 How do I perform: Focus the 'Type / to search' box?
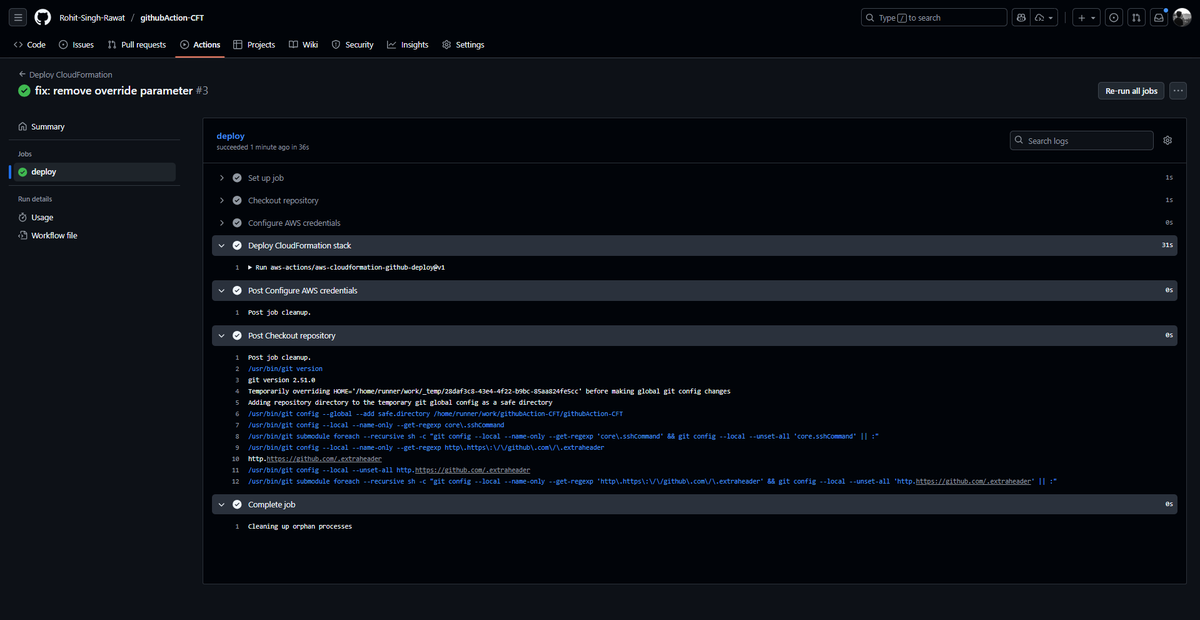(x=934, y=17)
